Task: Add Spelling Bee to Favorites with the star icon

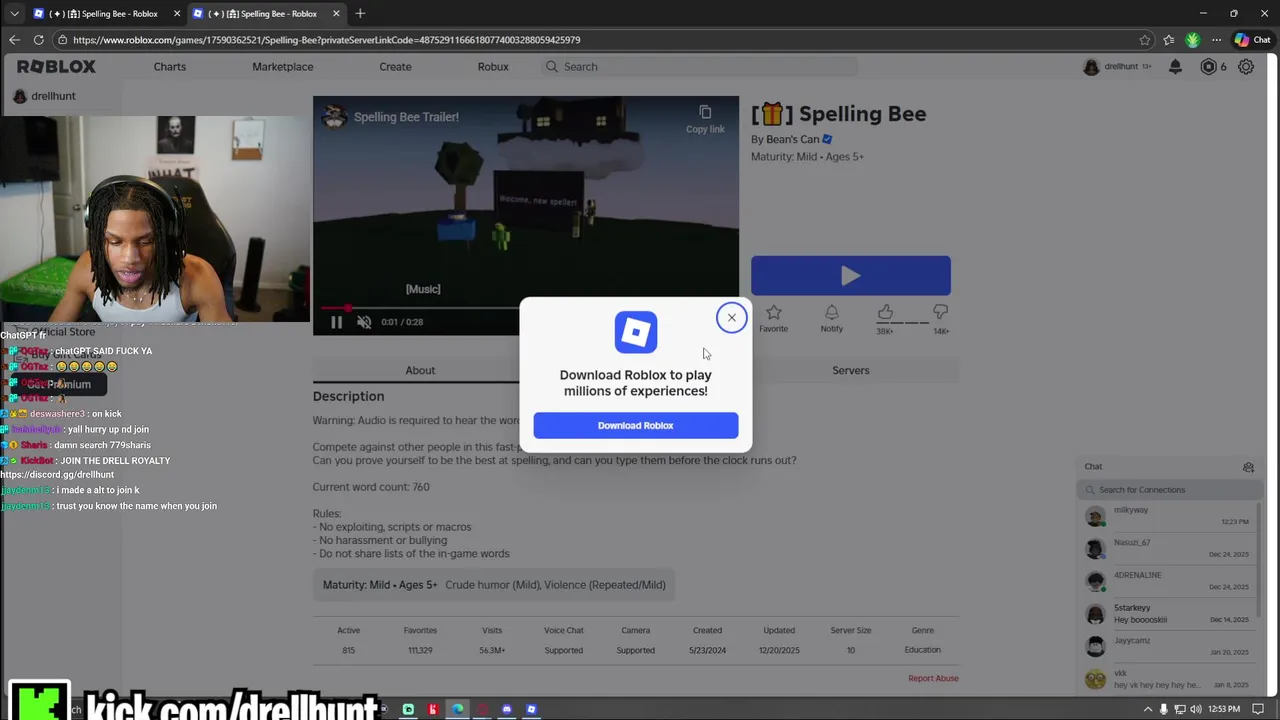Action: click(773, 313)
